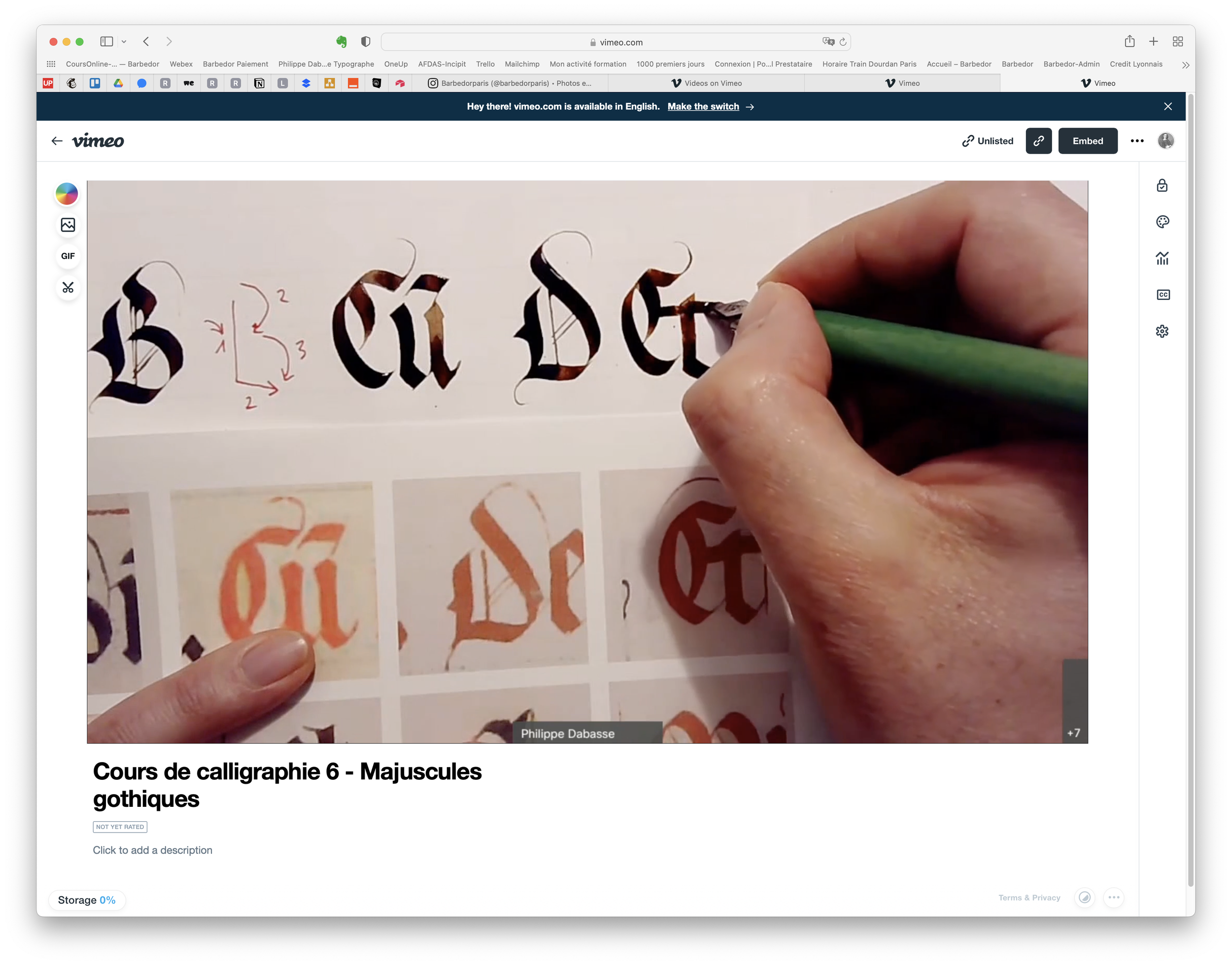
Task: Open Notion from the bookmarks bar
Action: (259, 83)
